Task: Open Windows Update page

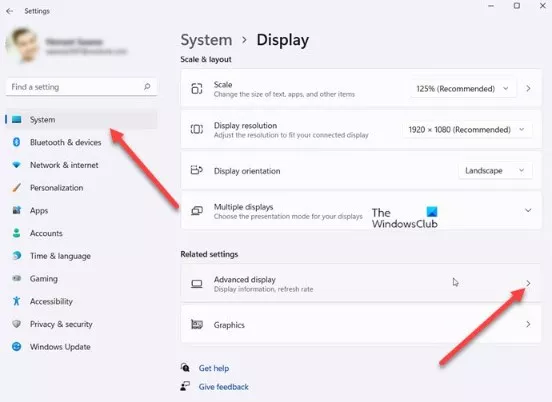Action: click(x=81, y=347)
